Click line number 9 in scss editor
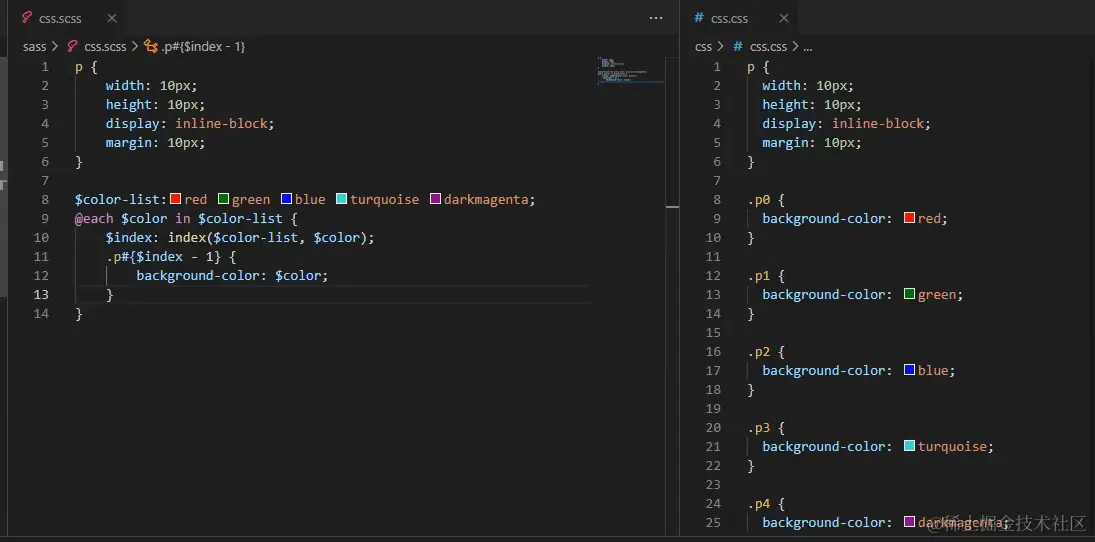This screenshot has width=1095, height=542. coord(45,219)
